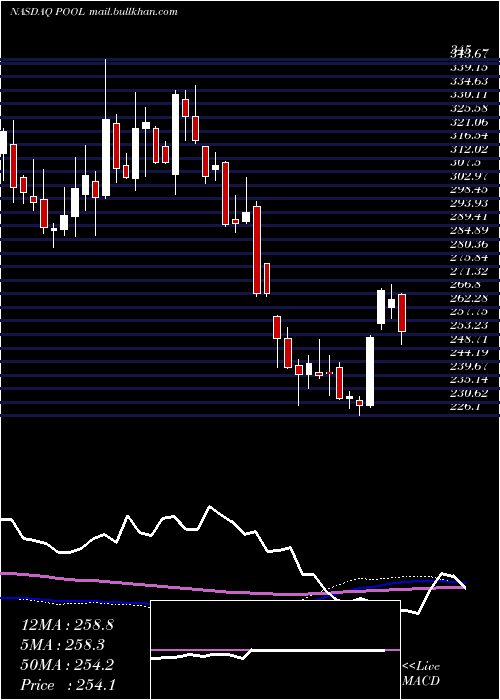Click the 293.93 price axis label

(469, 203)
